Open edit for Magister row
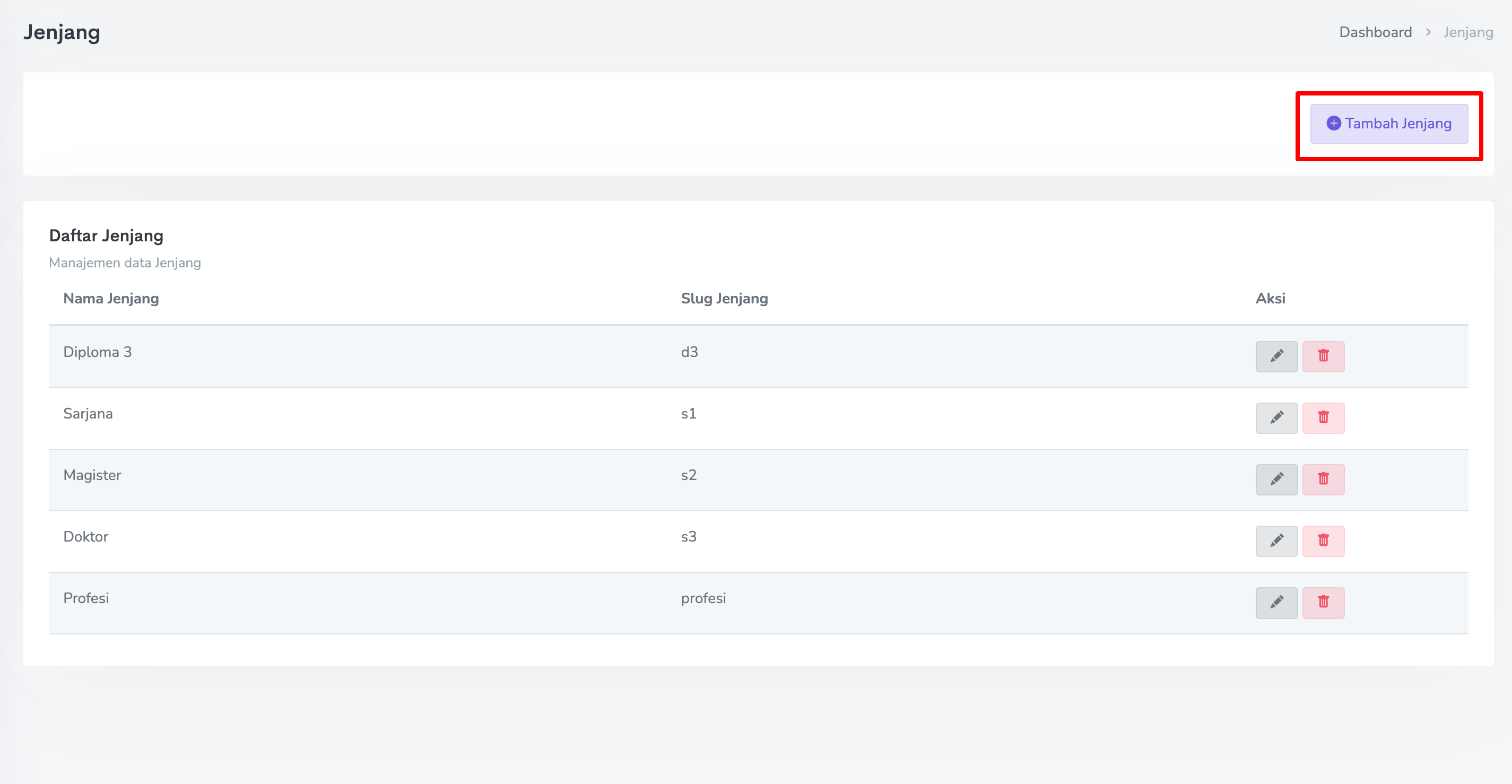1512x784 pixels. pyautogui.click(x=1276, y=480)
